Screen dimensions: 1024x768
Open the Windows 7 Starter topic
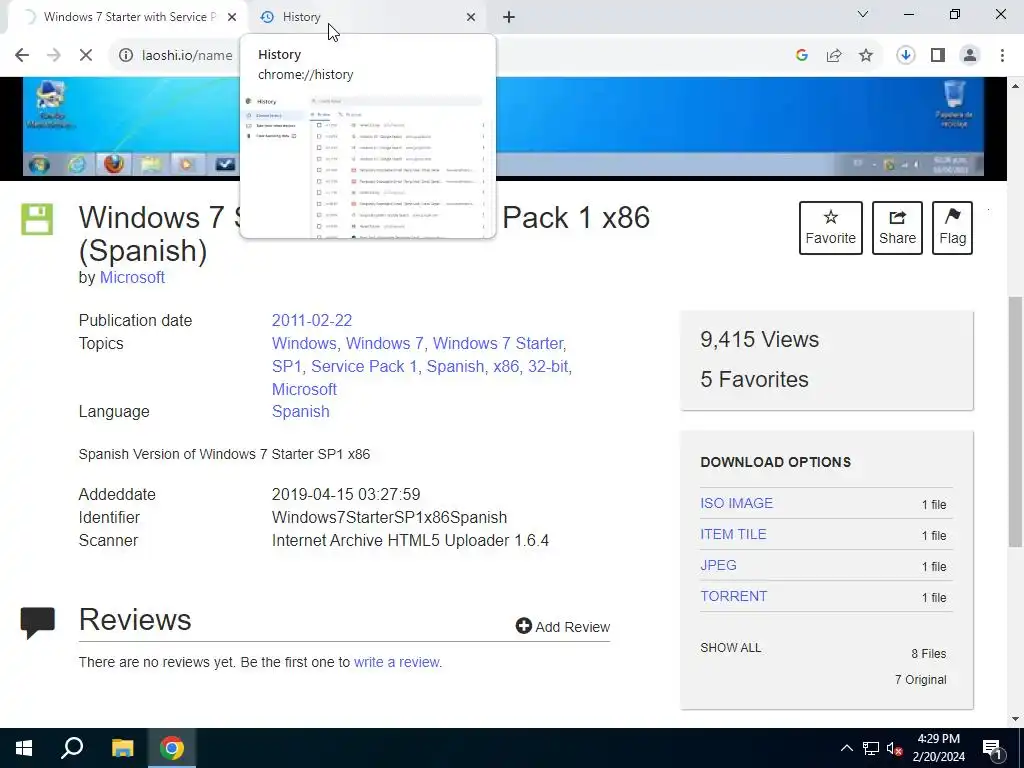pos(498,344)
